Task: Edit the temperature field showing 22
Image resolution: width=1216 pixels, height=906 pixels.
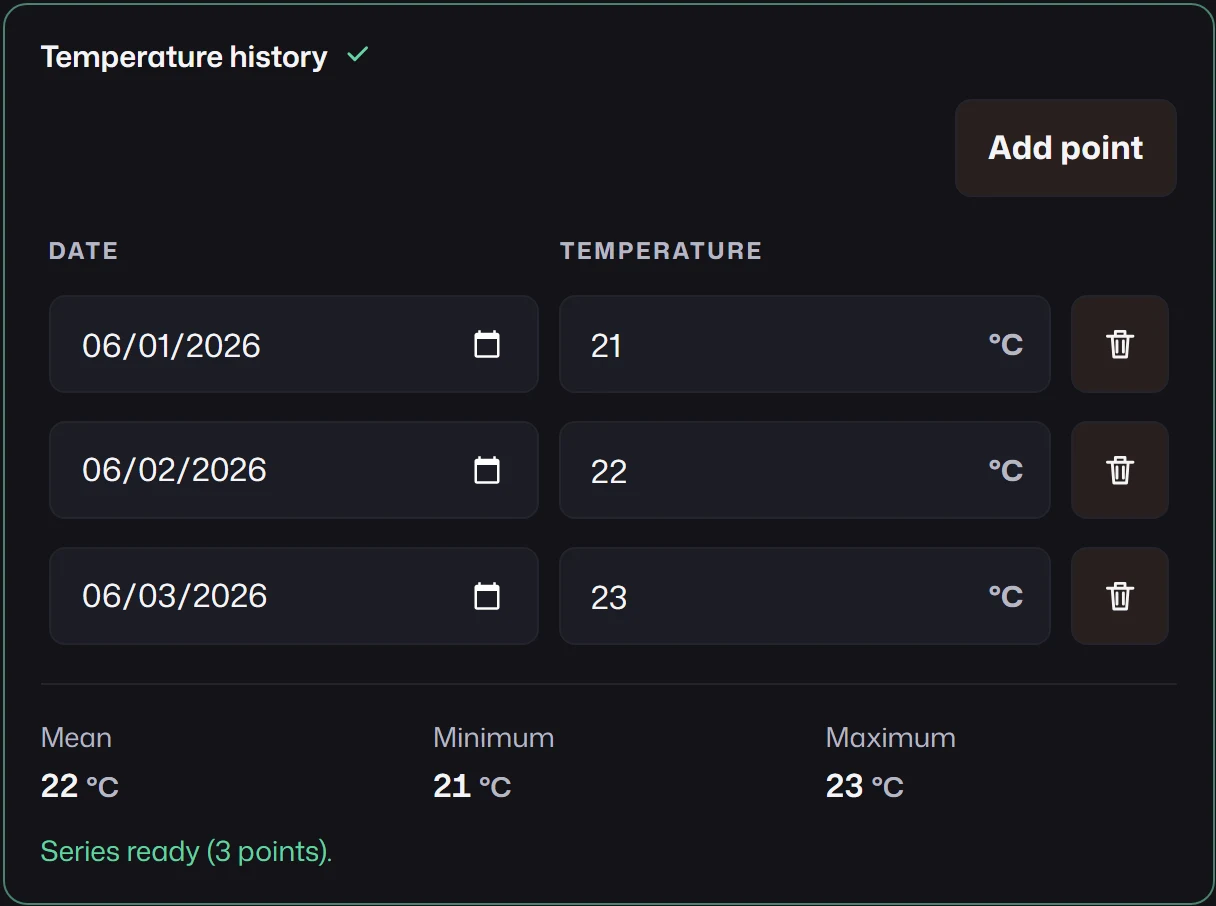Action: coord(805,470)
